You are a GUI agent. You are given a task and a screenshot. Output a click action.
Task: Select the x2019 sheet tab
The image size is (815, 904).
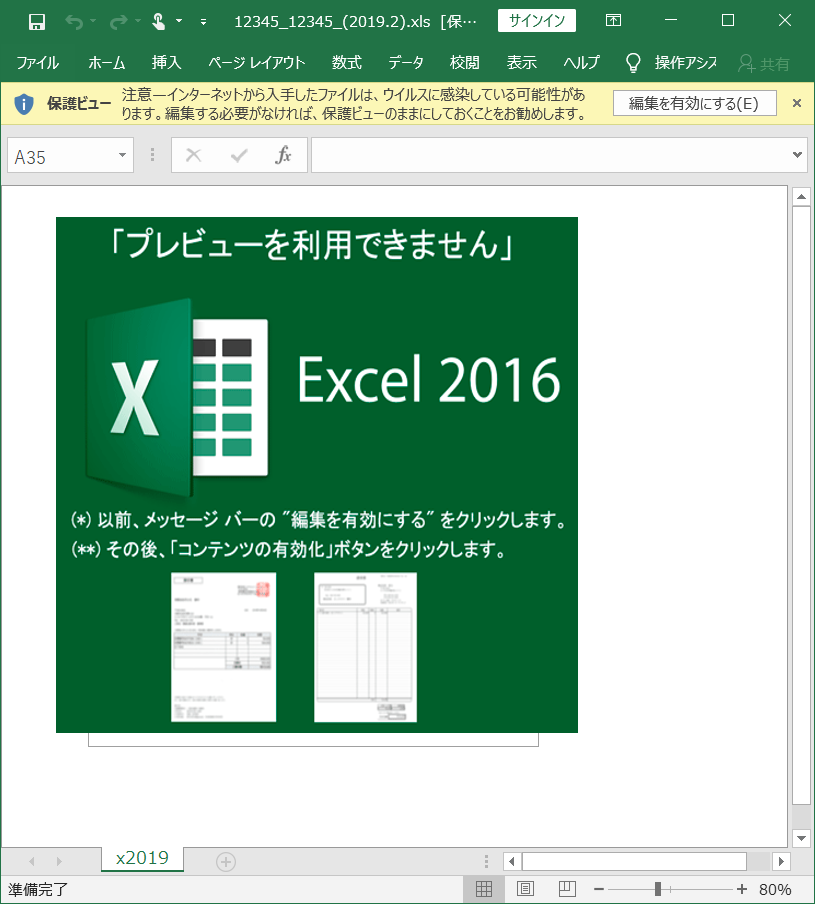(142, 858)
